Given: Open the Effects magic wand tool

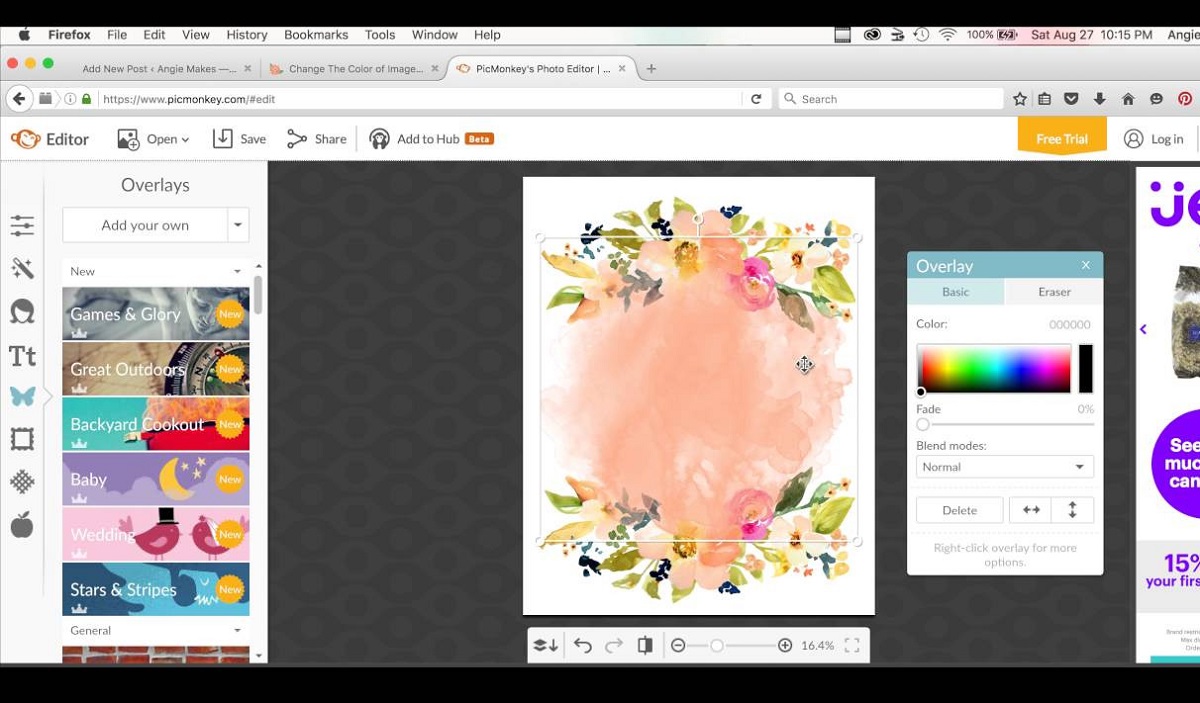Looking at the screenshot, I should point(22,268).
